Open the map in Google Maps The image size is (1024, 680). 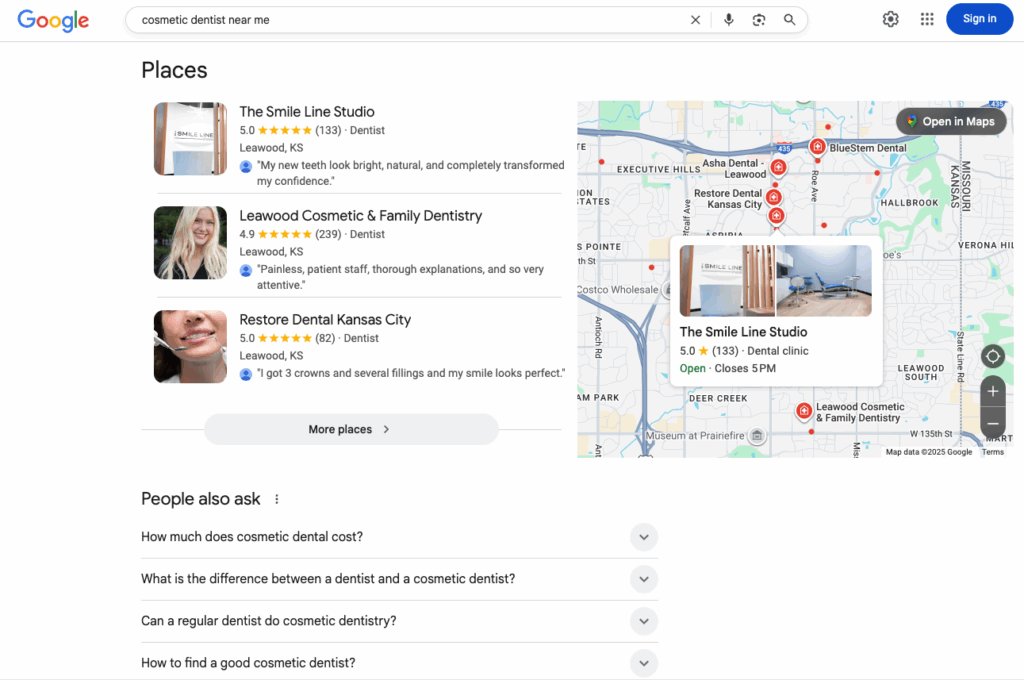(950, 122)
